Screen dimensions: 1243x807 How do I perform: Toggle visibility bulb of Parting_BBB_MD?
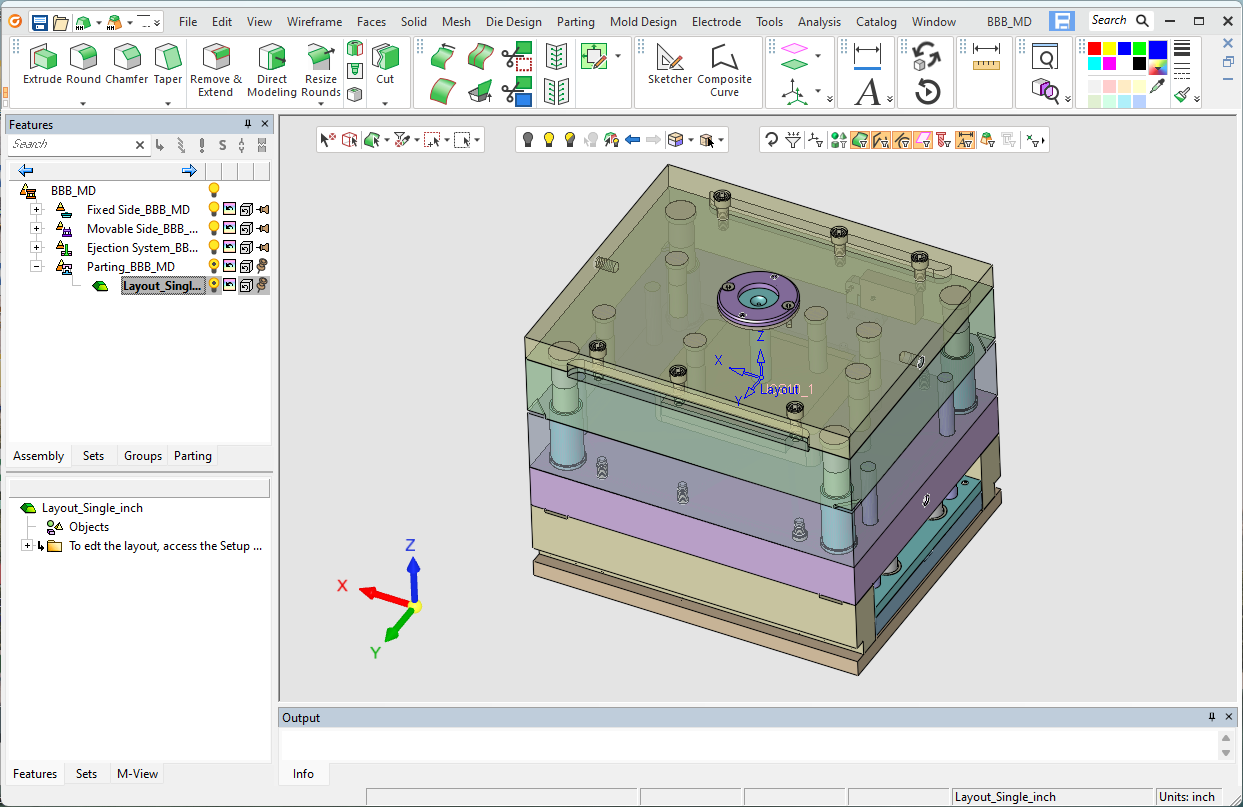click(213, 266)
